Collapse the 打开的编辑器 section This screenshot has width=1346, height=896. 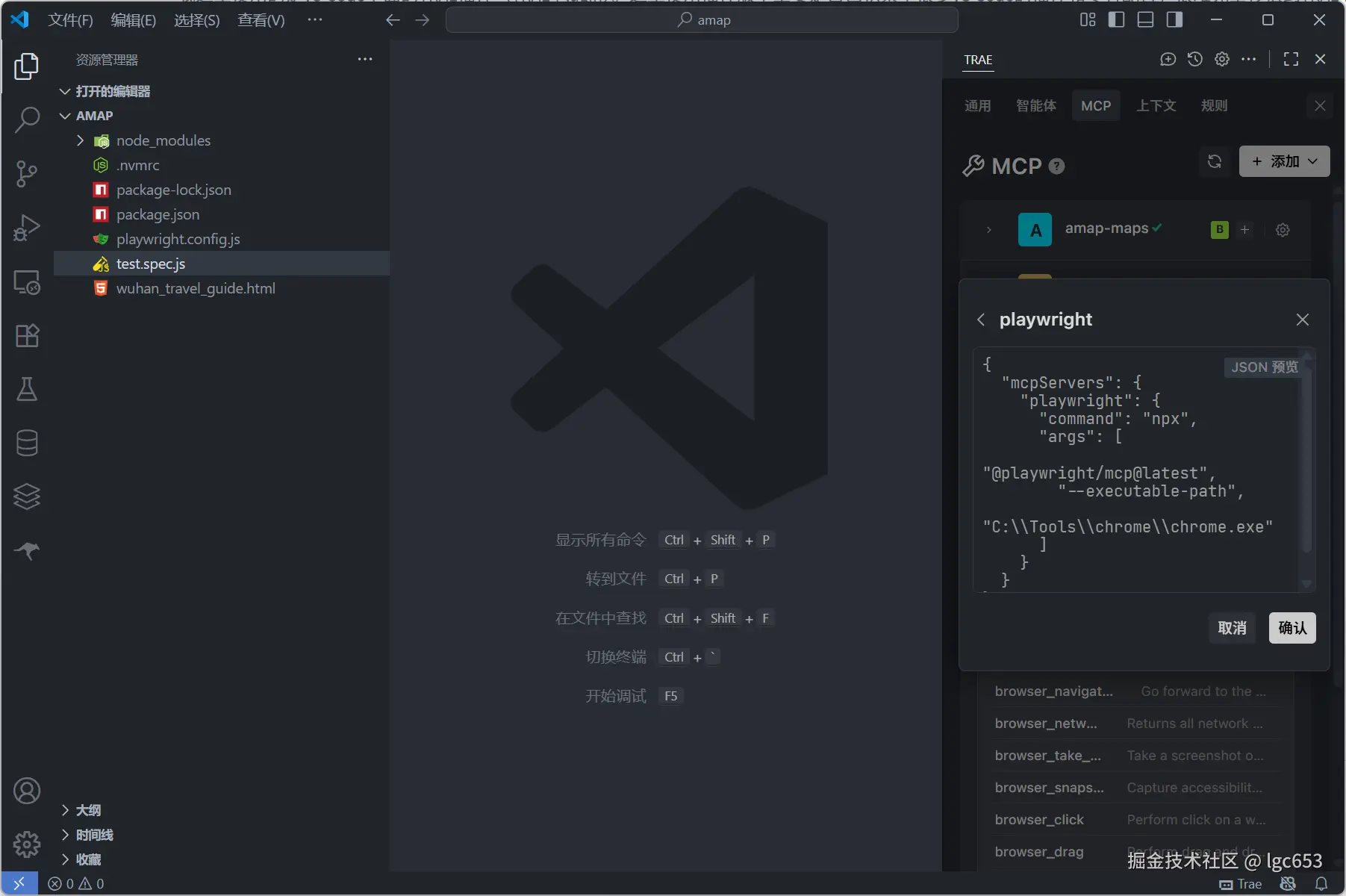coord(65,91)
